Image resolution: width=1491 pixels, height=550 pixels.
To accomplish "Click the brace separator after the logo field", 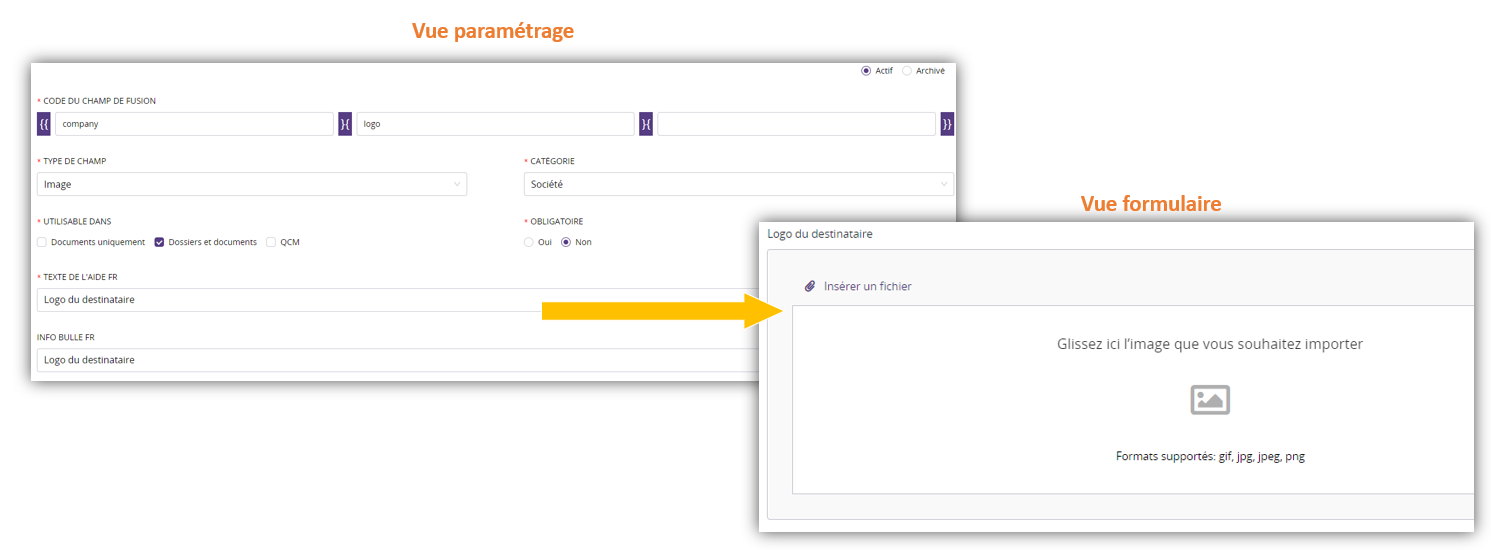I will [646, 124].
